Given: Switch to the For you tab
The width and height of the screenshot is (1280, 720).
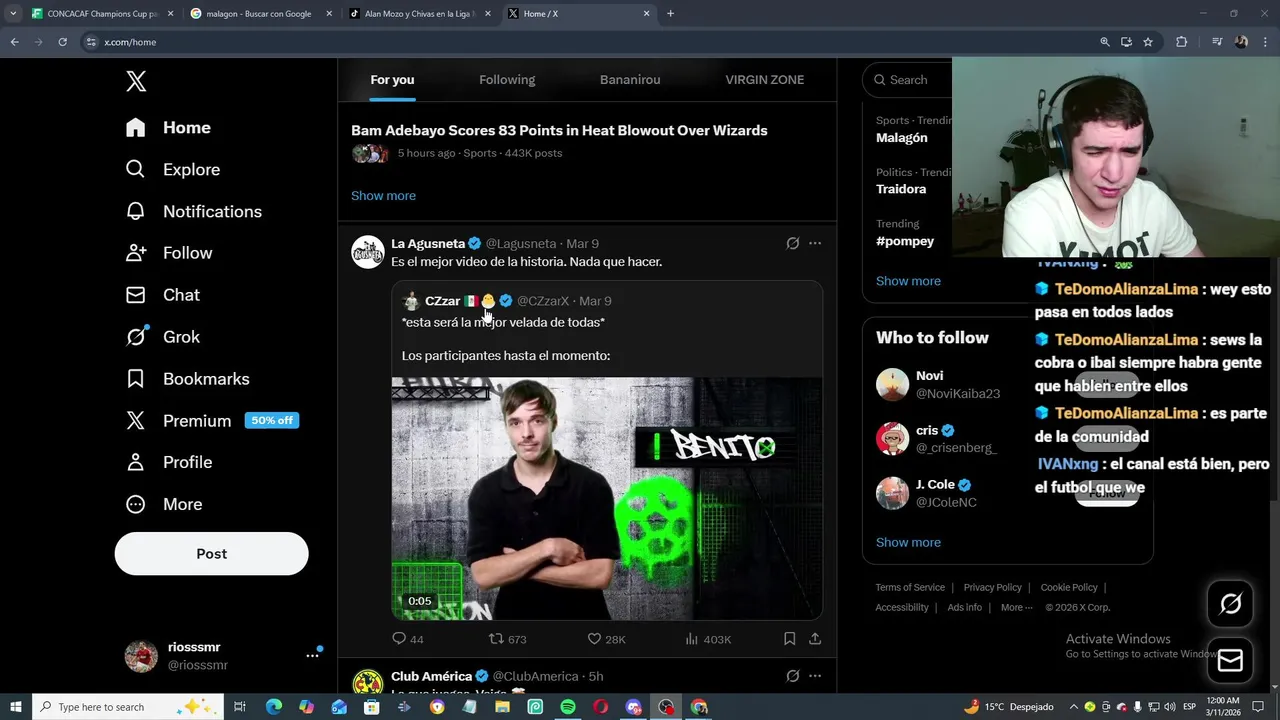Looking at the screenshot, I should (x=392, y=80).
